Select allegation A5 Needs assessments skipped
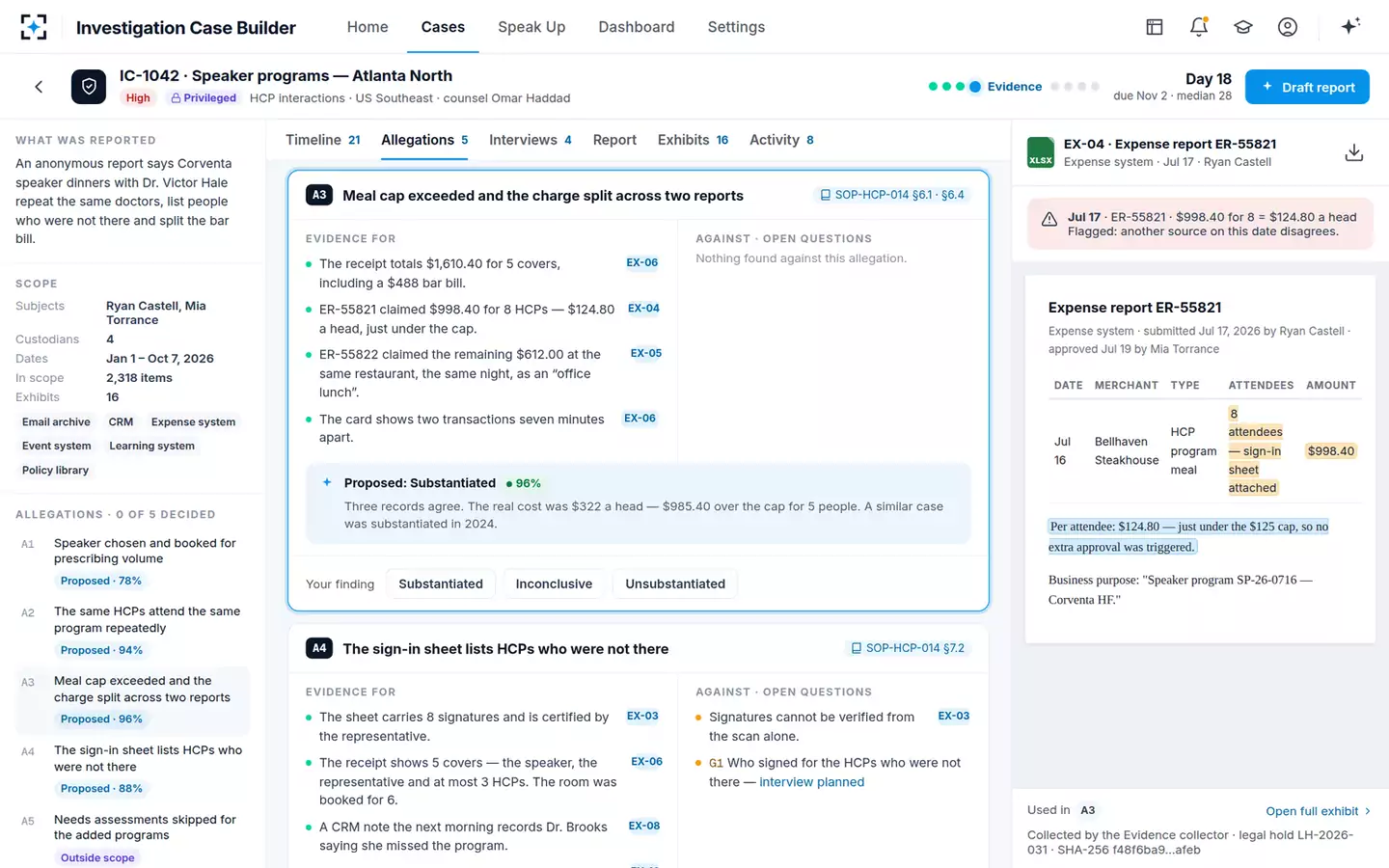 click(132, 838)
